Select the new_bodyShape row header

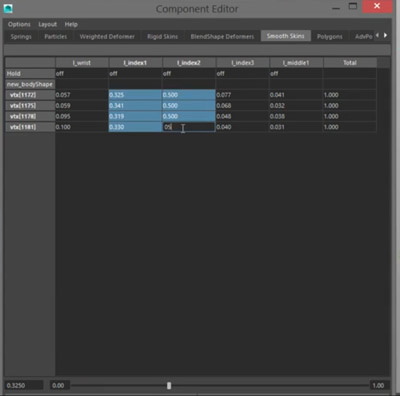click(30, 84)
